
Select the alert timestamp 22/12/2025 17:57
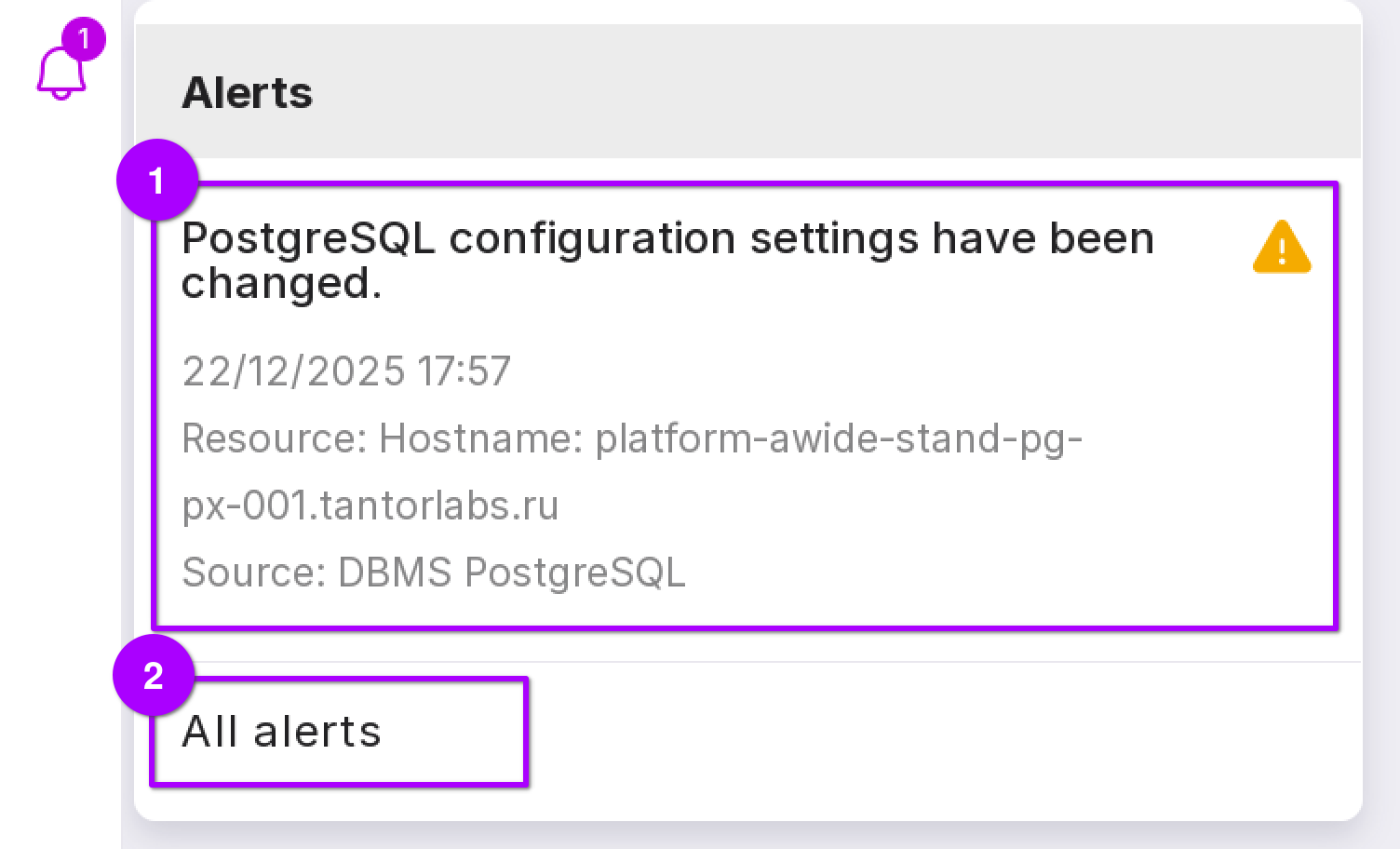pyautogui.click(x=345, y=371)
